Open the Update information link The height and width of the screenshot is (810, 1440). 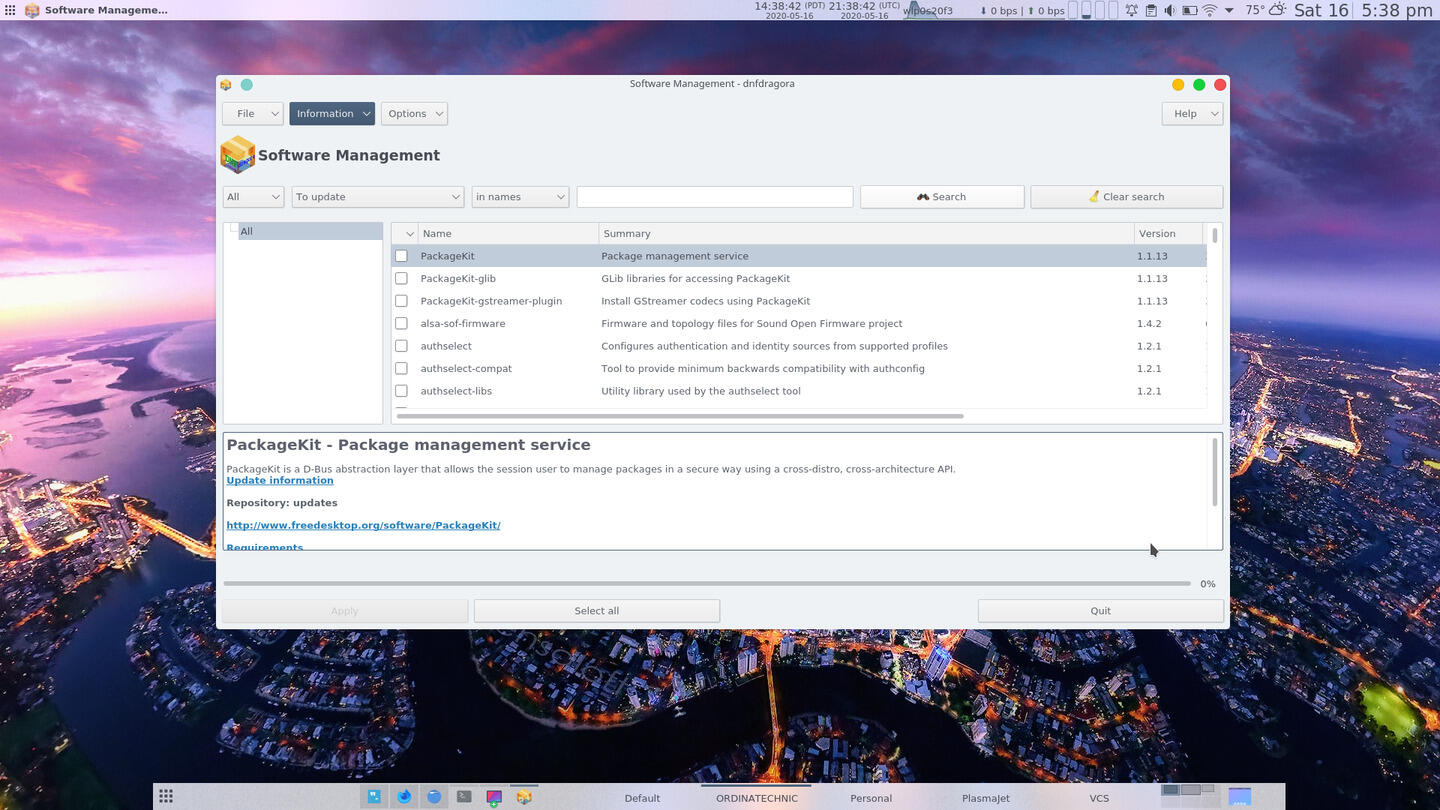[280, 480]
